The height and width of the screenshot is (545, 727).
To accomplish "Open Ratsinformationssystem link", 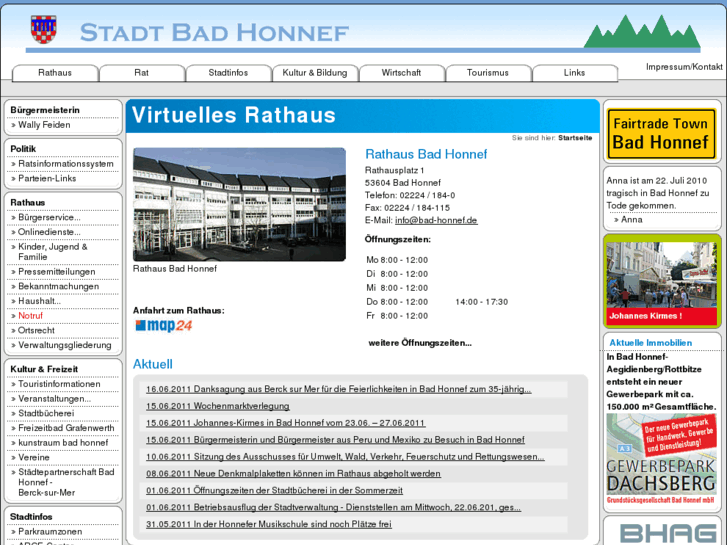I will pos(65,164).
